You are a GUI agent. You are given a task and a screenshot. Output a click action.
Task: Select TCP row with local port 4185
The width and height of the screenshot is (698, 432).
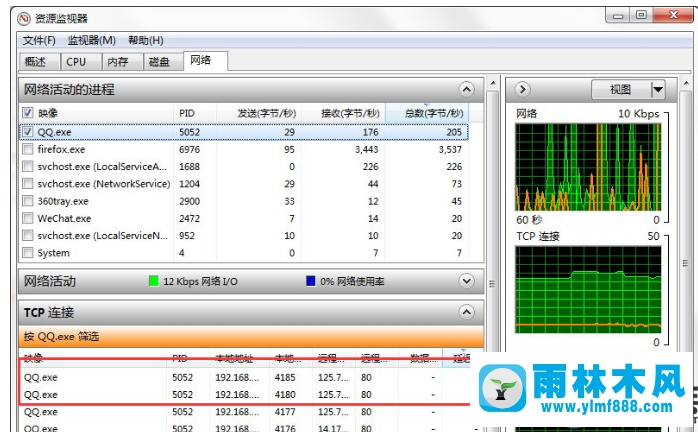[x=244, y=377]
